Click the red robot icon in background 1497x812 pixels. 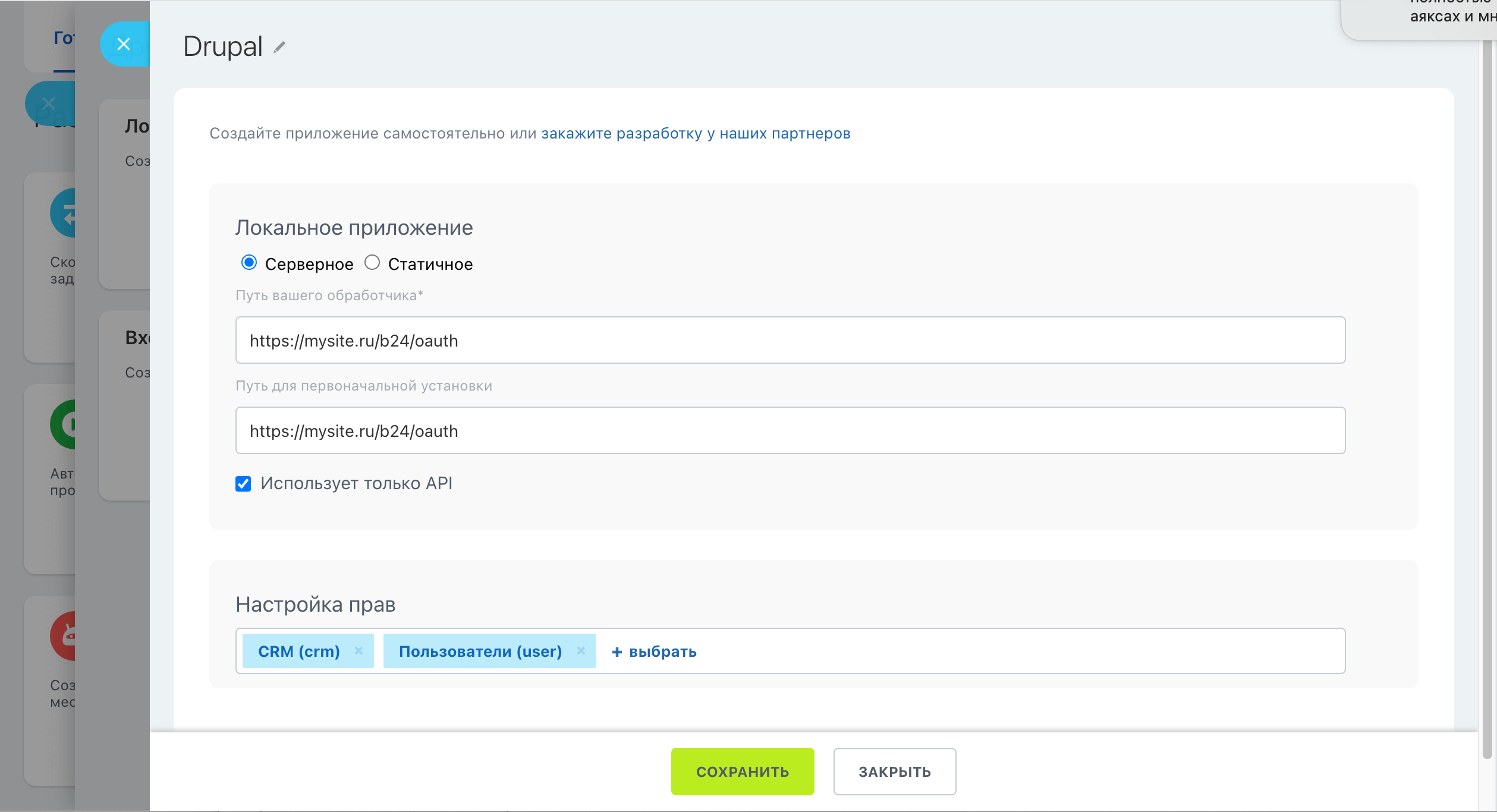(63, 636)
